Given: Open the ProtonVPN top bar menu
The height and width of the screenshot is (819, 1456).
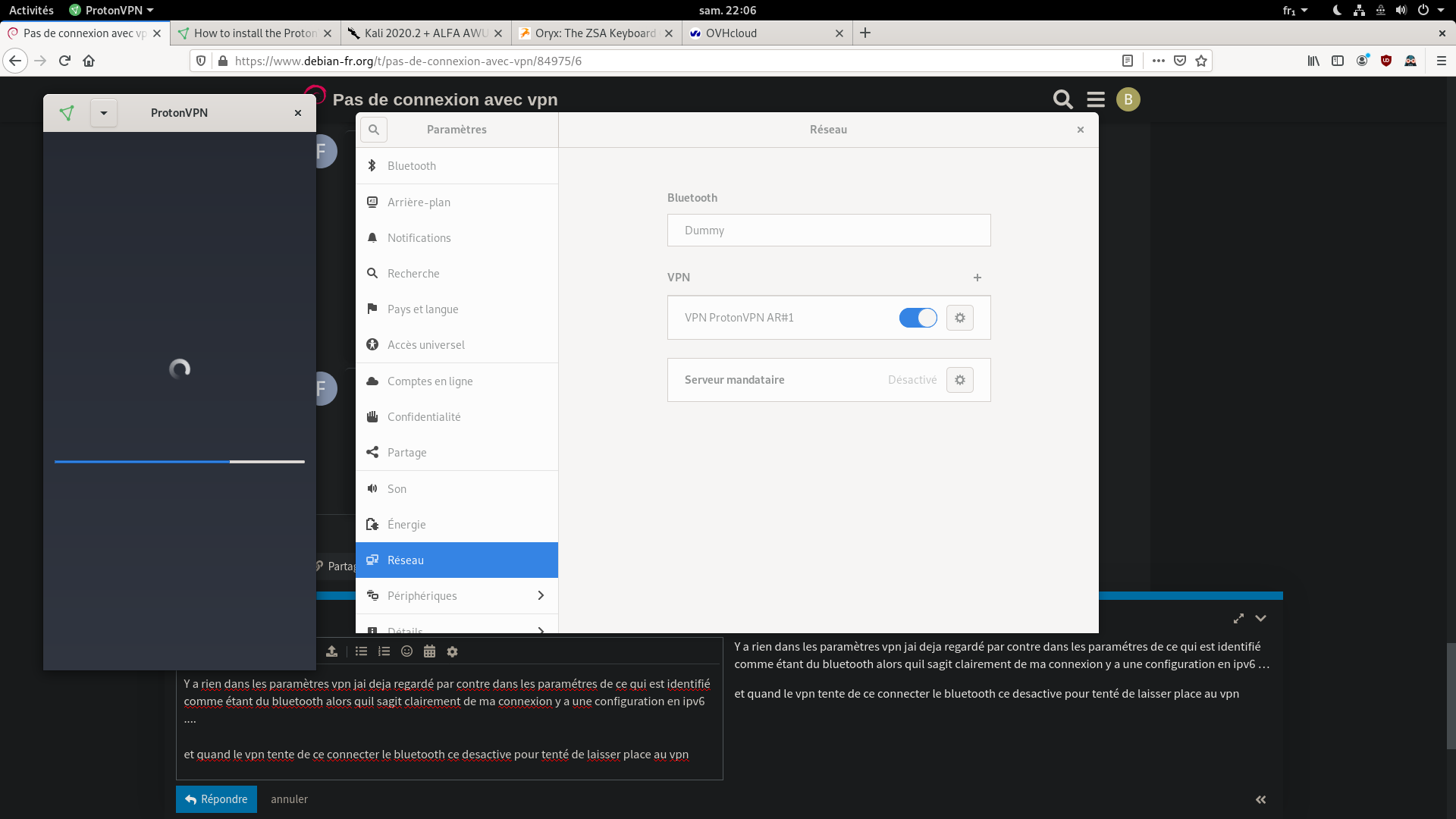Looking at the screenshot, I should tap(111, 10).
